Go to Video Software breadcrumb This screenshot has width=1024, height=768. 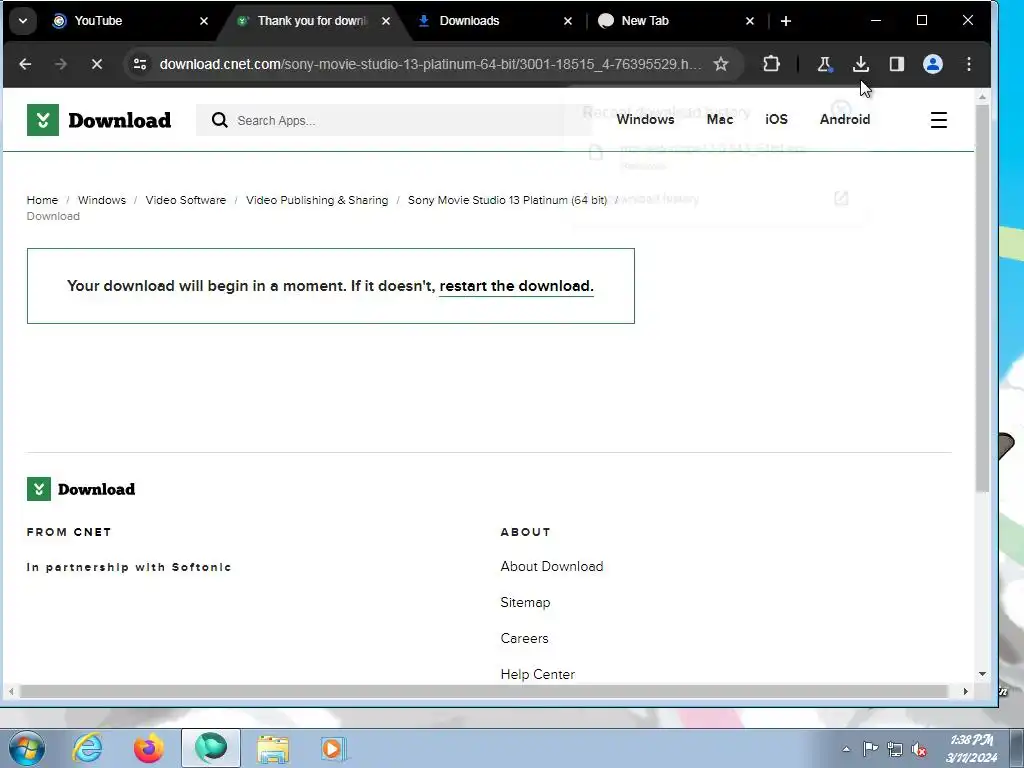[x=185, y=200]
